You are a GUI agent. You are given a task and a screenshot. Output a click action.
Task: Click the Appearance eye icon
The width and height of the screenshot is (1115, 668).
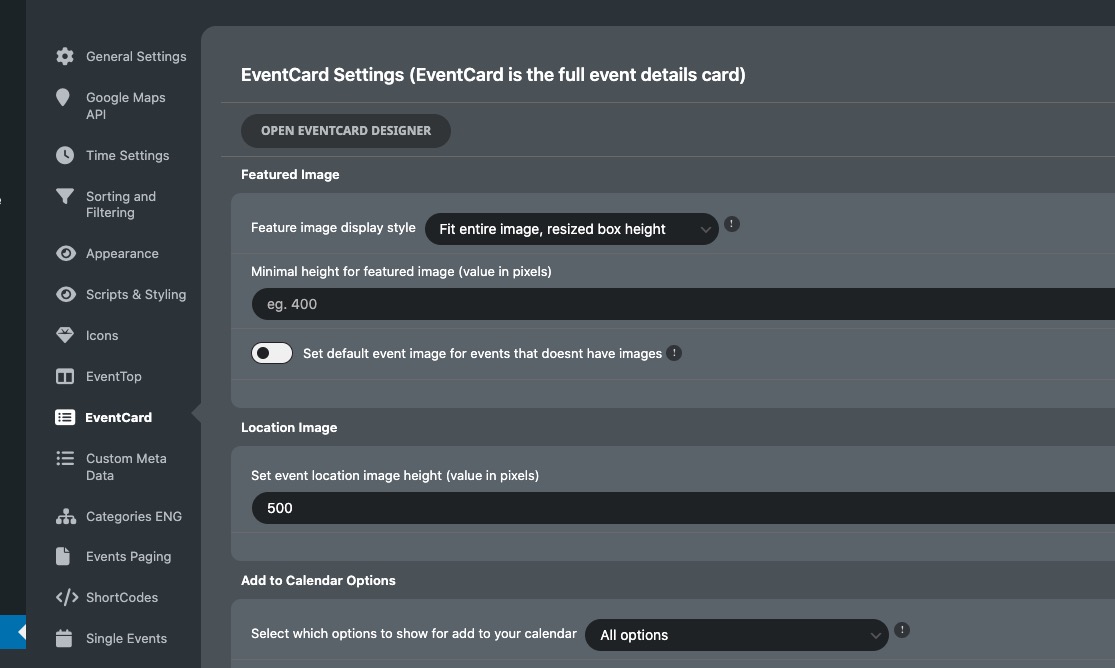click(65, 253)
